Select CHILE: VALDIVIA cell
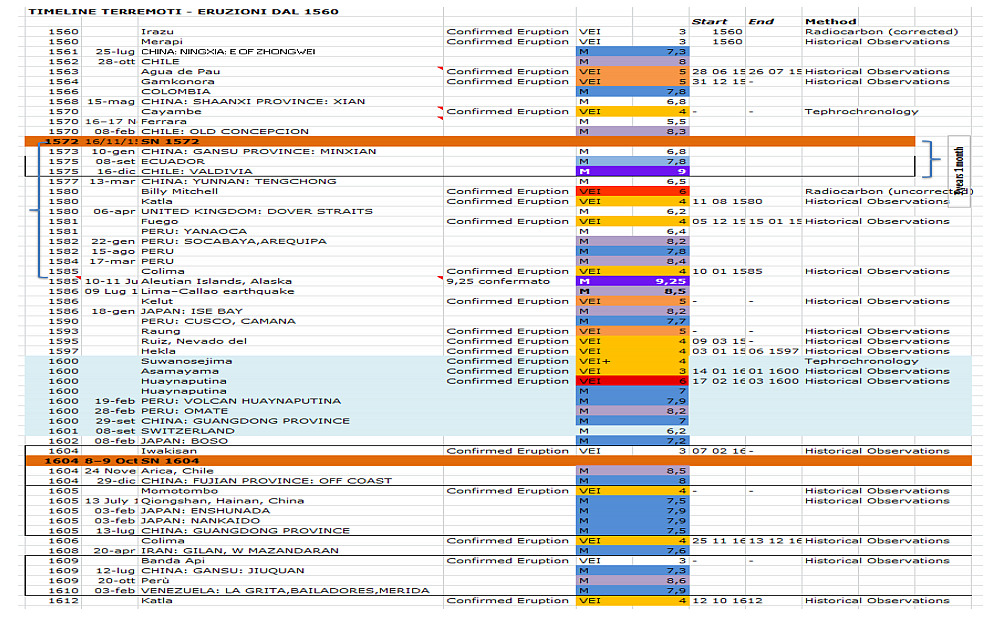The image size is (1000, 618). click(x=196, y=172)
